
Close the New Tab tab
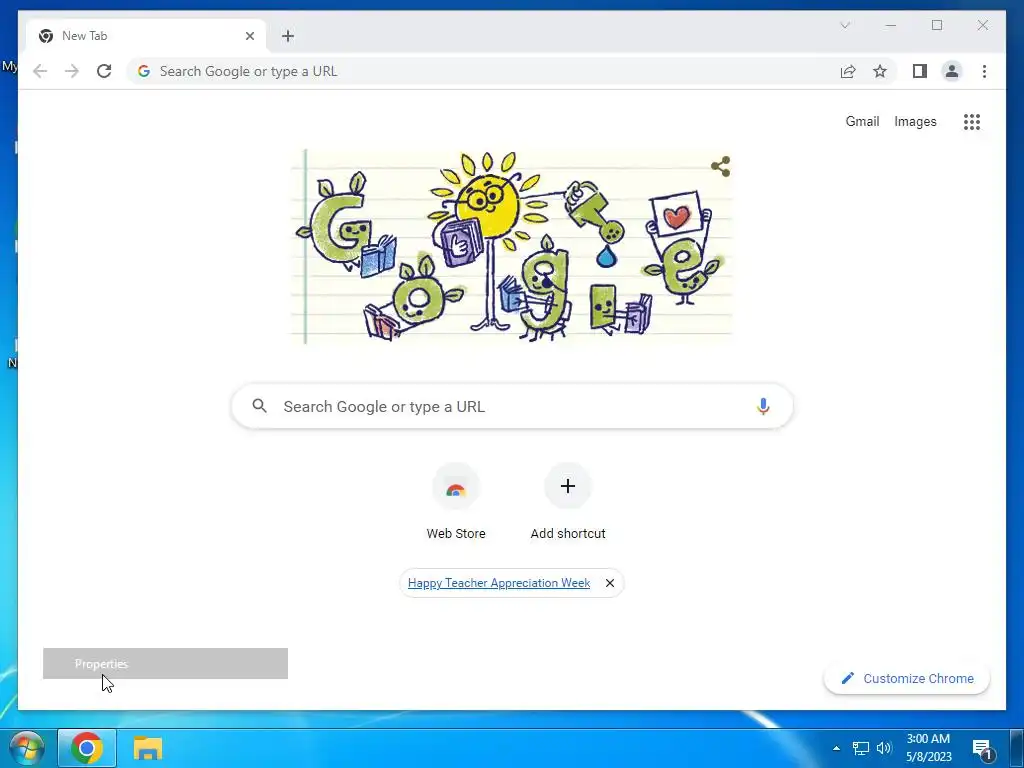tap(249, 36)
